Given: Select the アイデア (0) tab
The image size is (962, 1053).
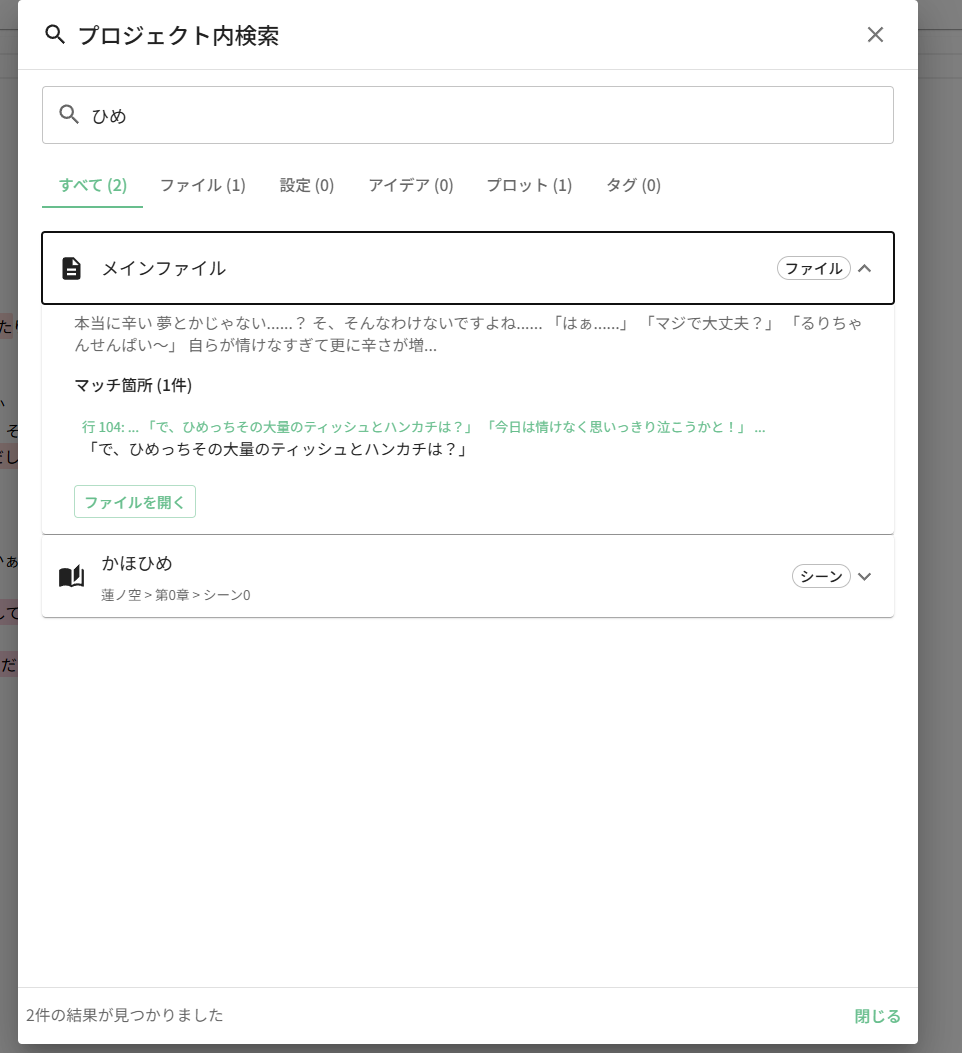Looking at the screenshot, I should coord(410,185).
